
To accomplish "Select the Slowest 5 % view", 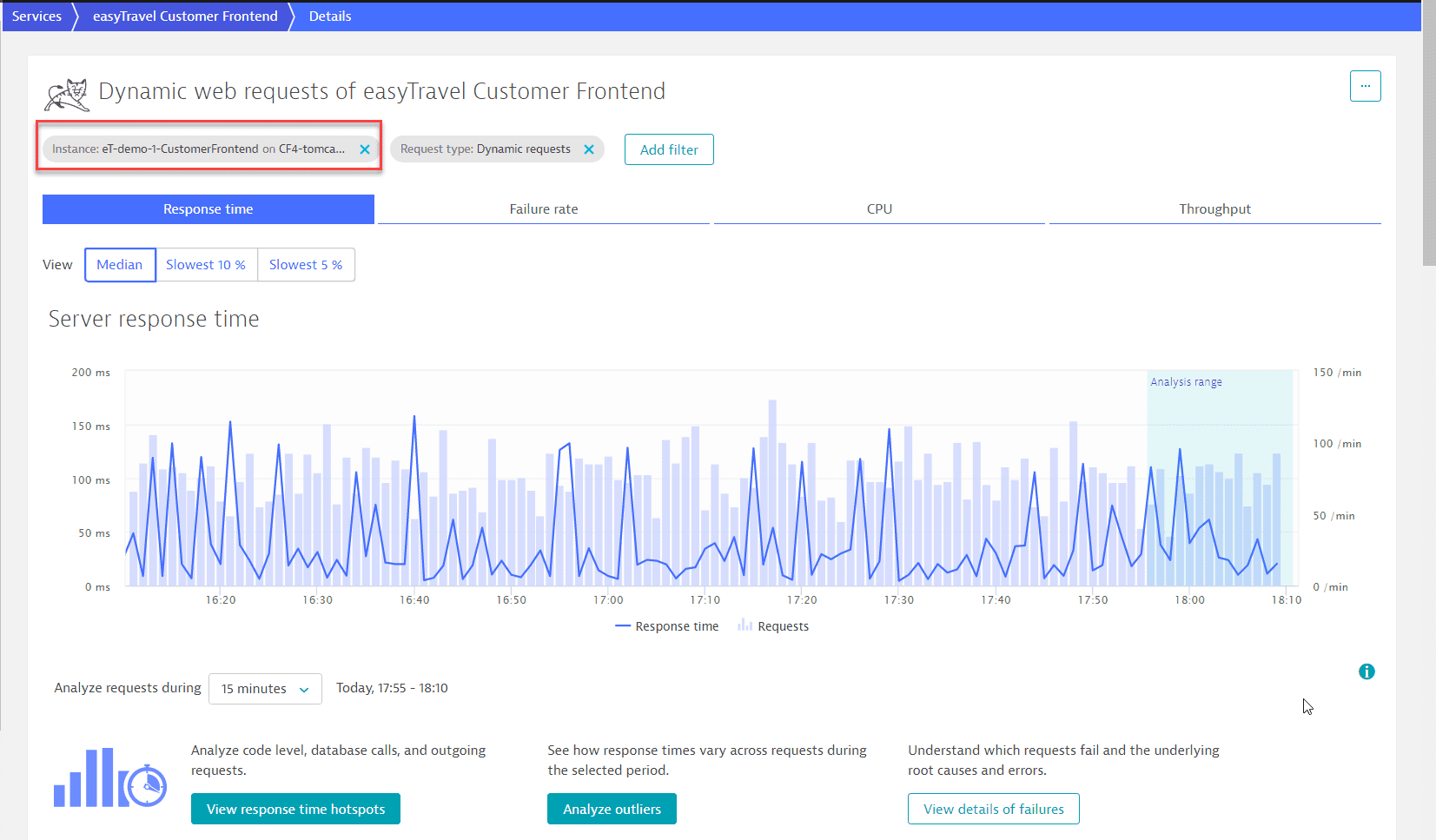I will pos(306,265).
